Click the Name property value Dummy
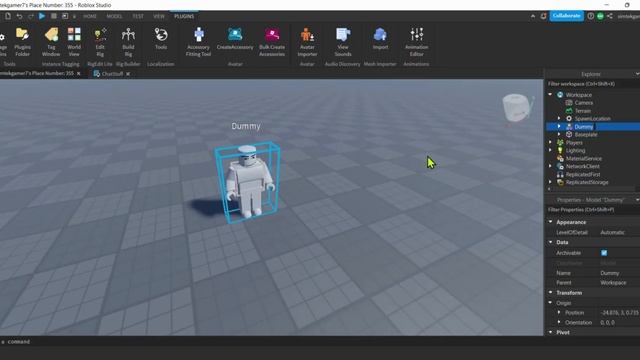 tap(609, 273)
